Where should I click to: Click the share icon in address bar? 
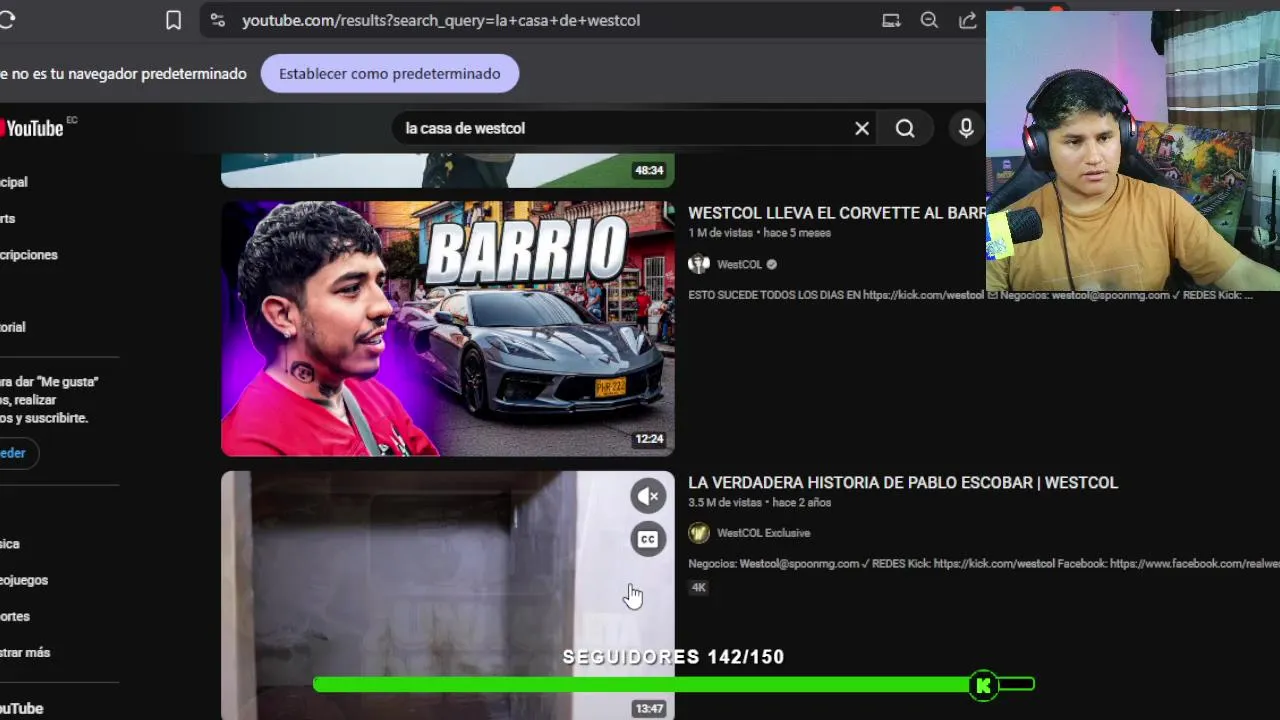[967, 20]
